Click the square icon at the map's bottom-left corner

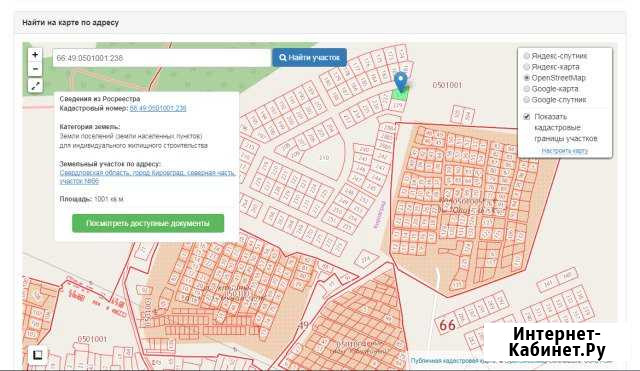(37, 355)
